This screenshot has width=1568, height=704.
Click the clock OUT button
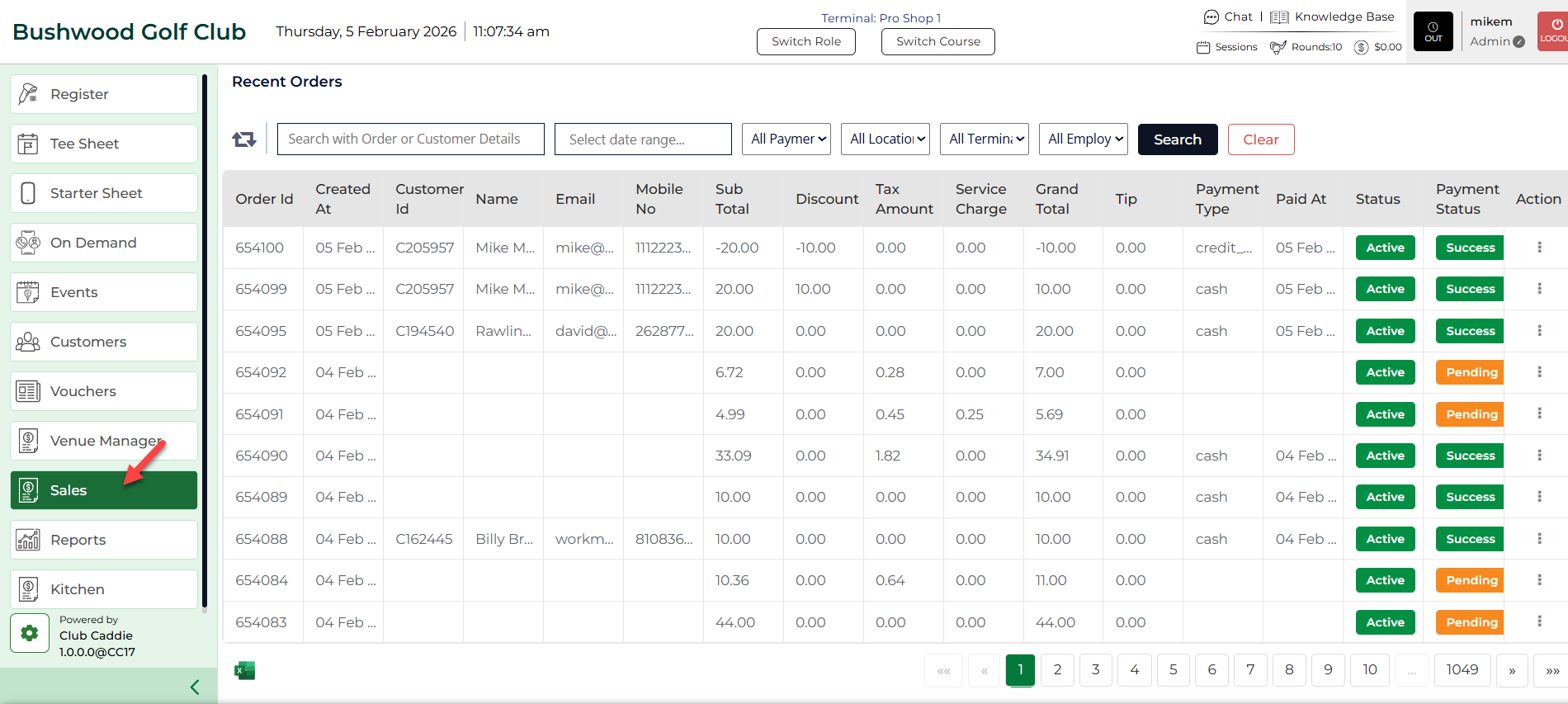pos(1433,31)
